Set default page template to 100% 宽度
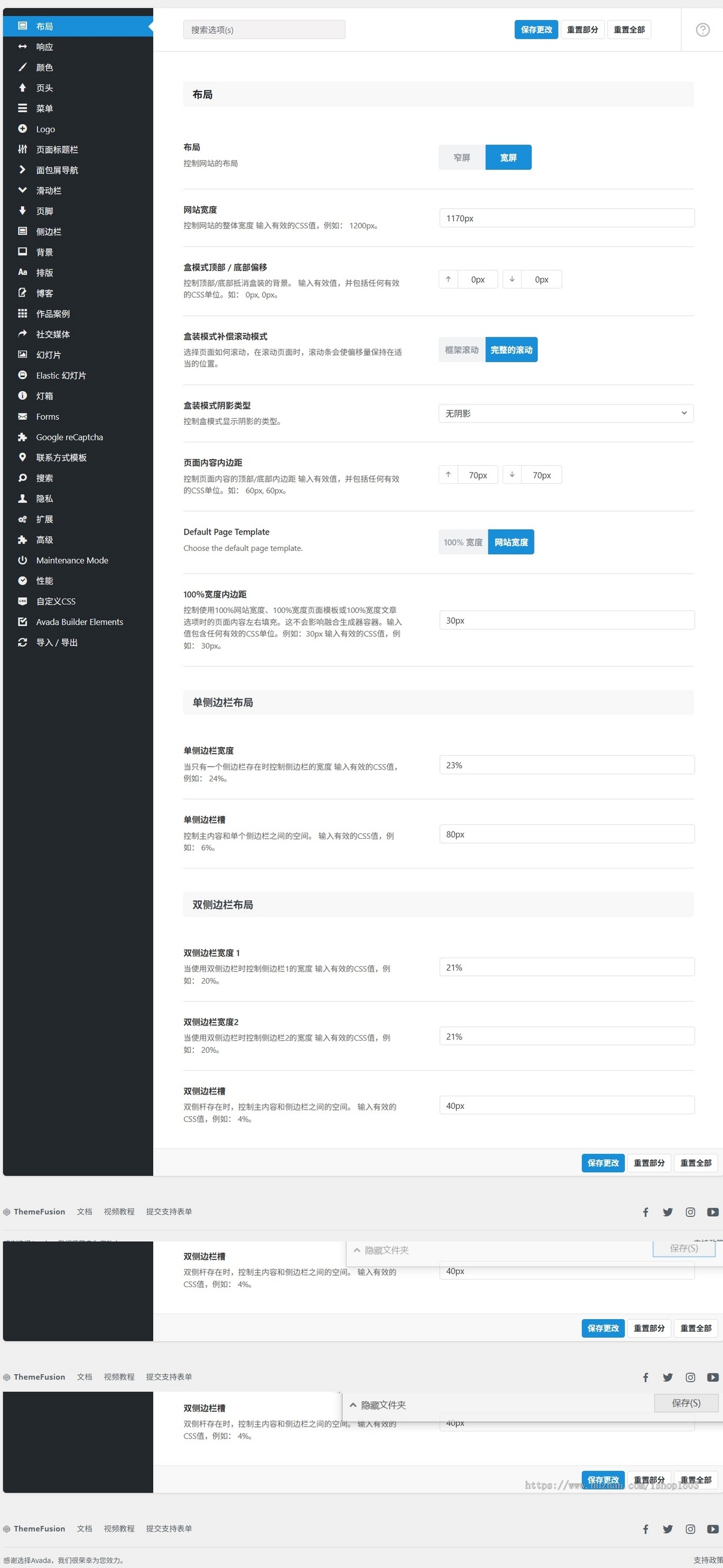Screen dimensions: 723x1568 pos(463,542)
